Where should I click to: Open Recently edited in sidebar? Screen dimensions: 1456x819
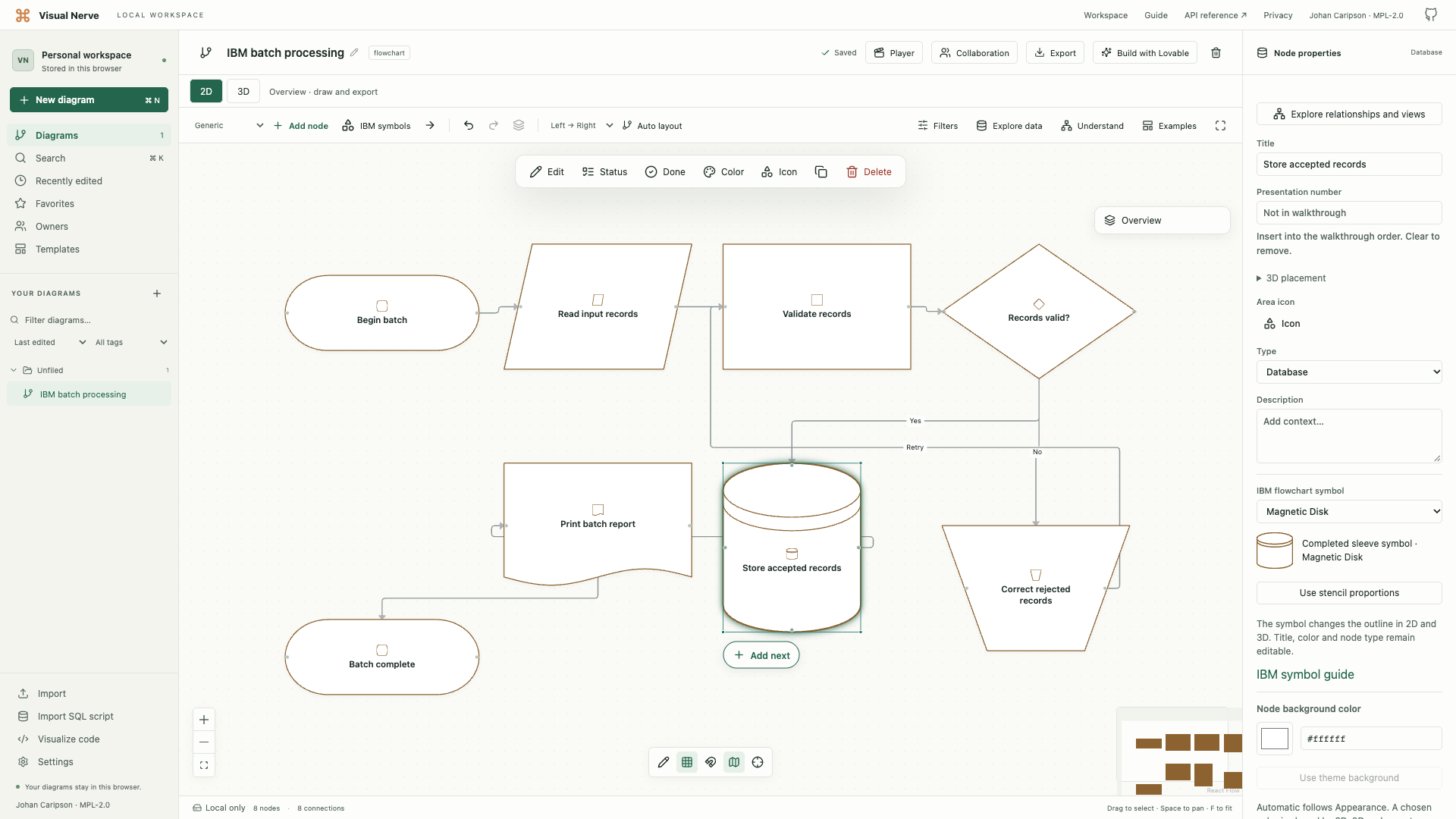coord(89,181)
